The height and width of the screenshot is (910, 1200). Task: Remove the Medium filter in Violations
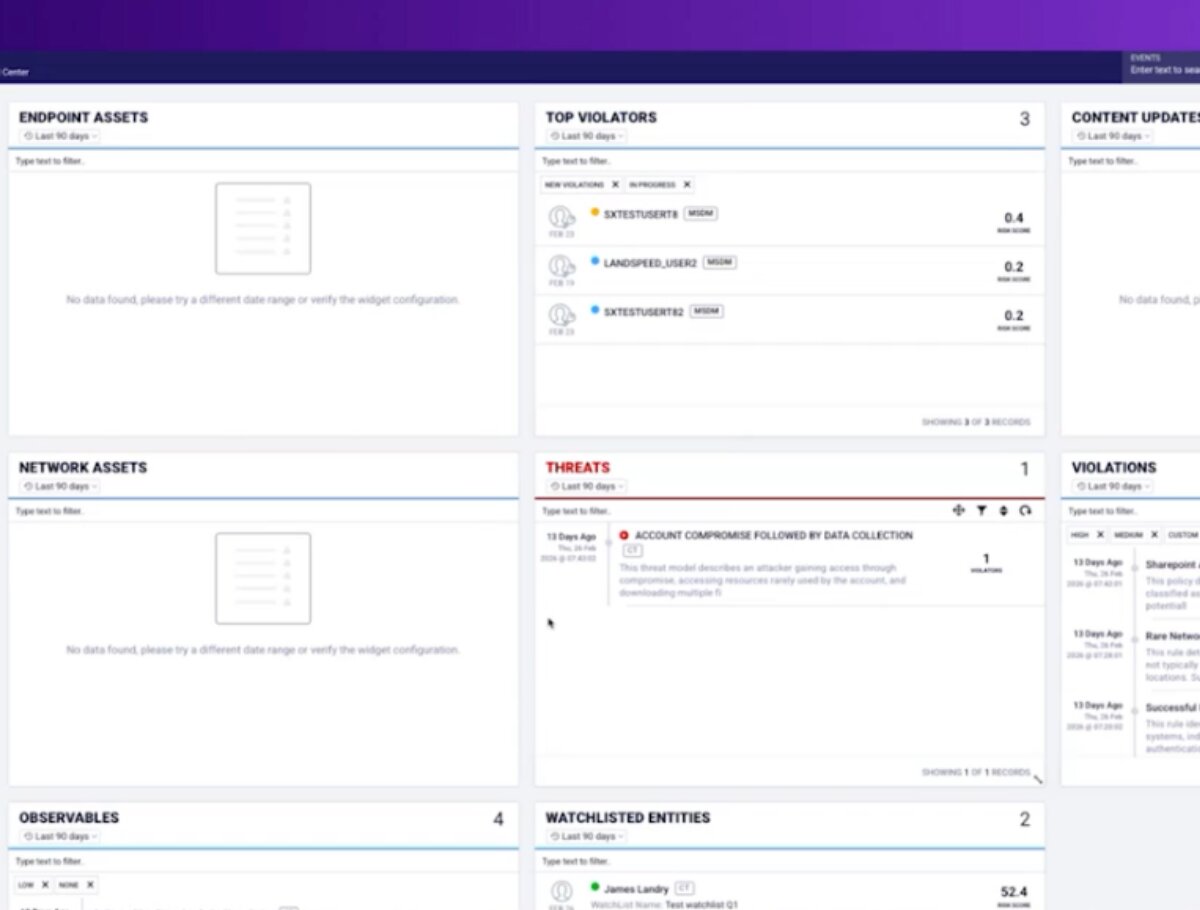click(x=1153, y=535)
